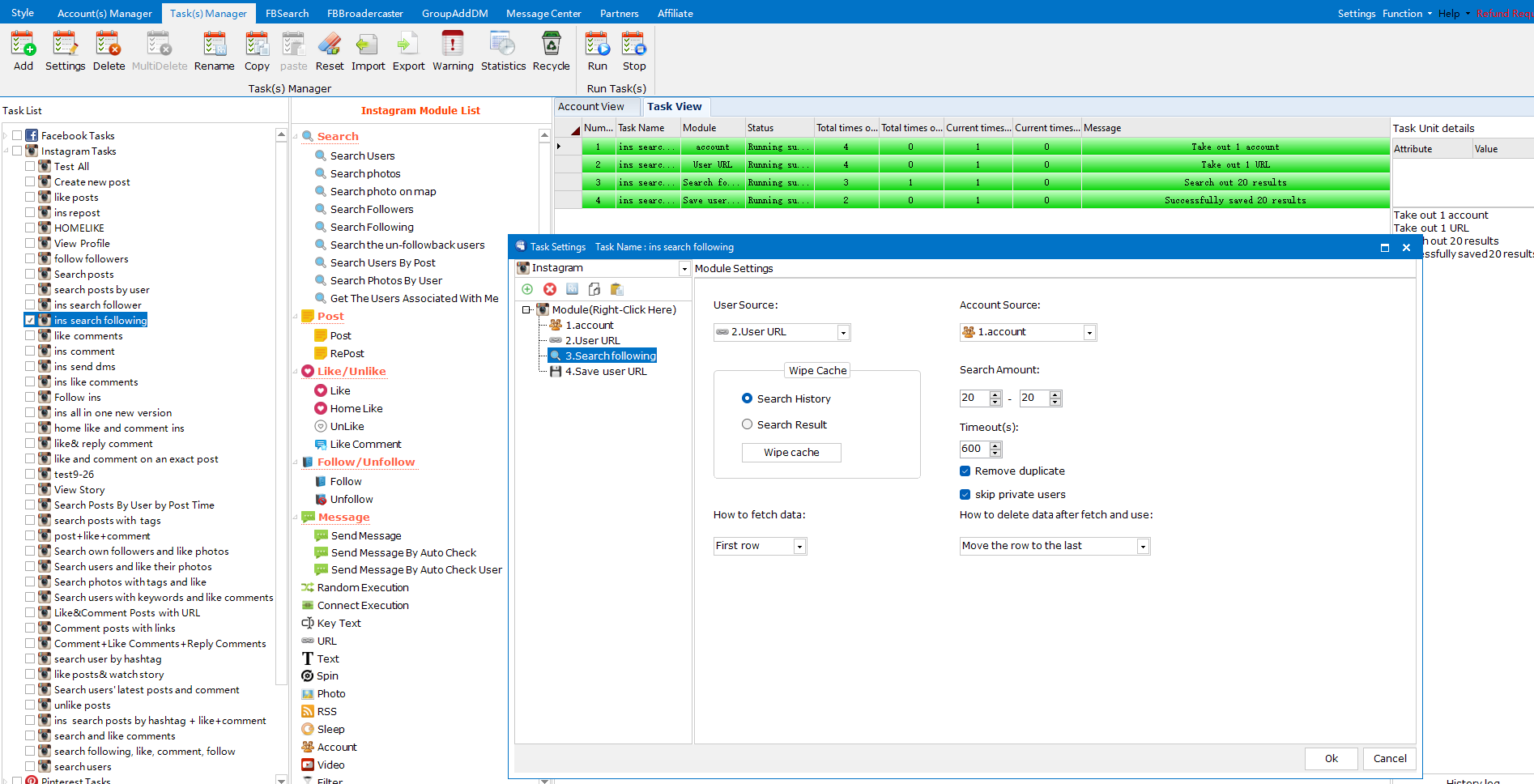The width and height of the screenshot is (1534, 784).
Task: Click the Rename task icon
Action: tap(214, 50)
